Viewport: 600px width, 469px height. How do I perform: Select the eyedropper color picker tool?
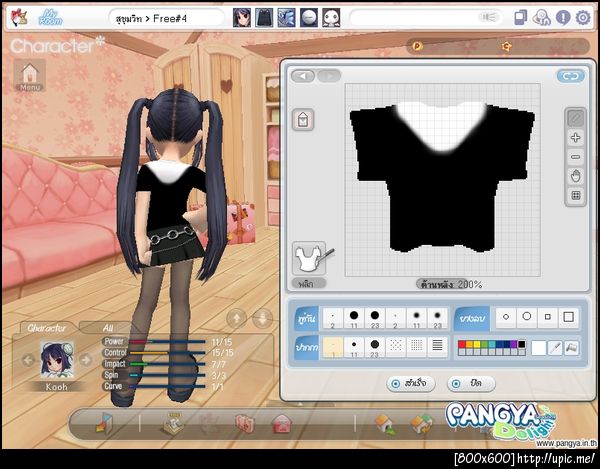point(555,348)
